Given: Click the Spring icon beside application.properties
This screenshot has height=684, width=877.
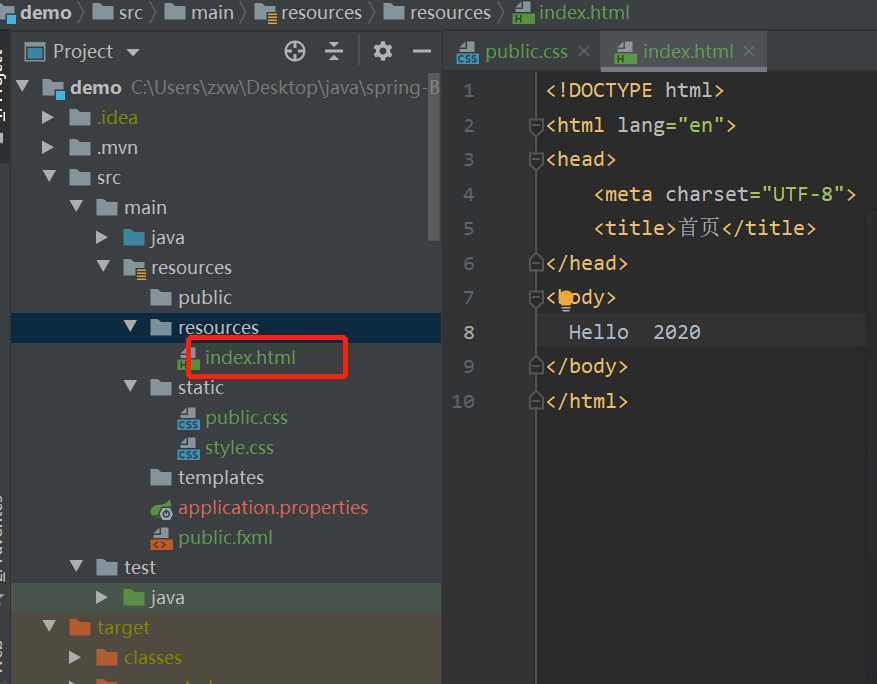Looking at the screenshot, I should coord(161,509).
